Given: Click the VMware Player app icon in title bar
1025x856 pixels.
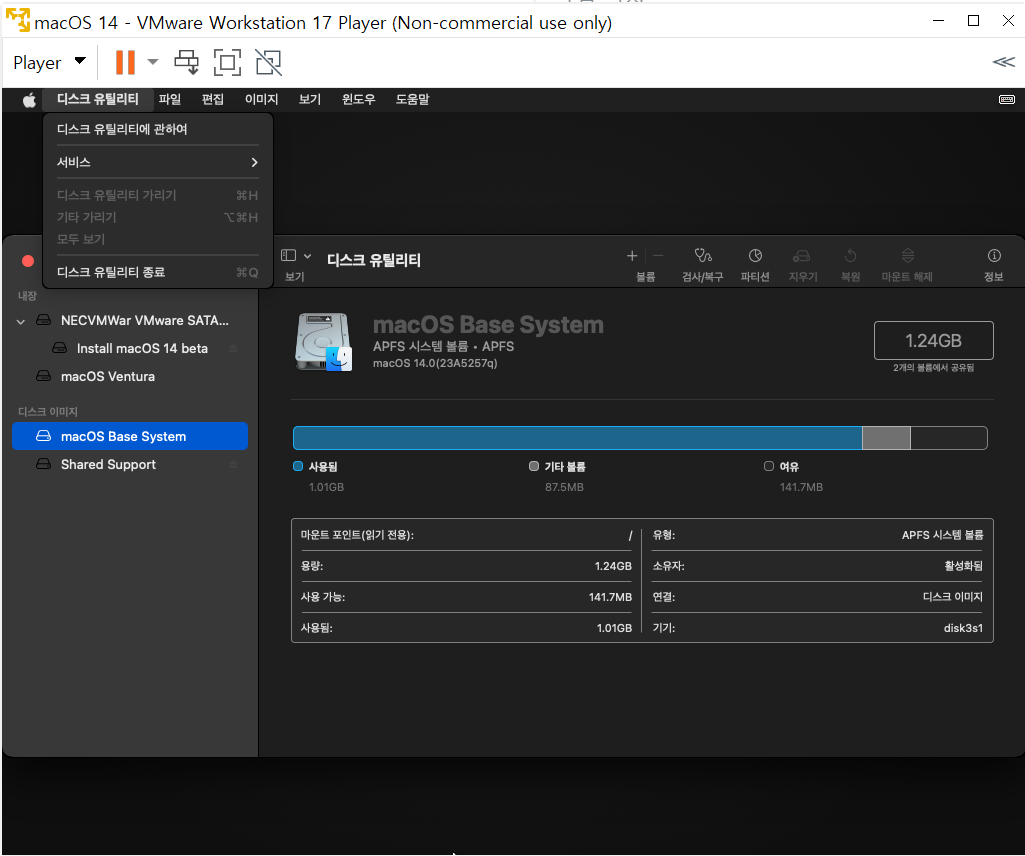Looking at the screenshot, I should coord(18,20).
